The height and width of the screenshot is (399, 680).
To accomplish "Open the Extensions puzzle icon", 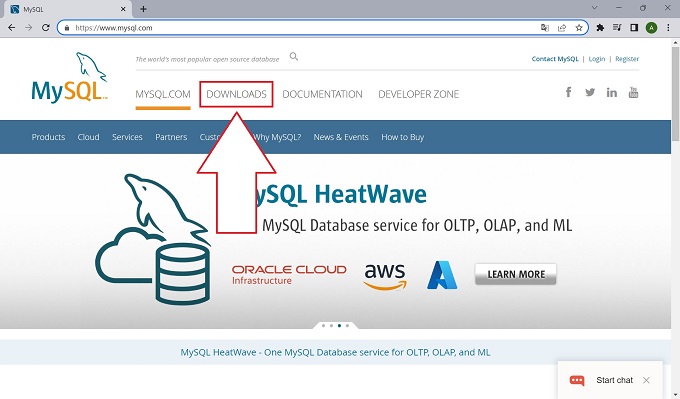I will (x=600, y=28).
